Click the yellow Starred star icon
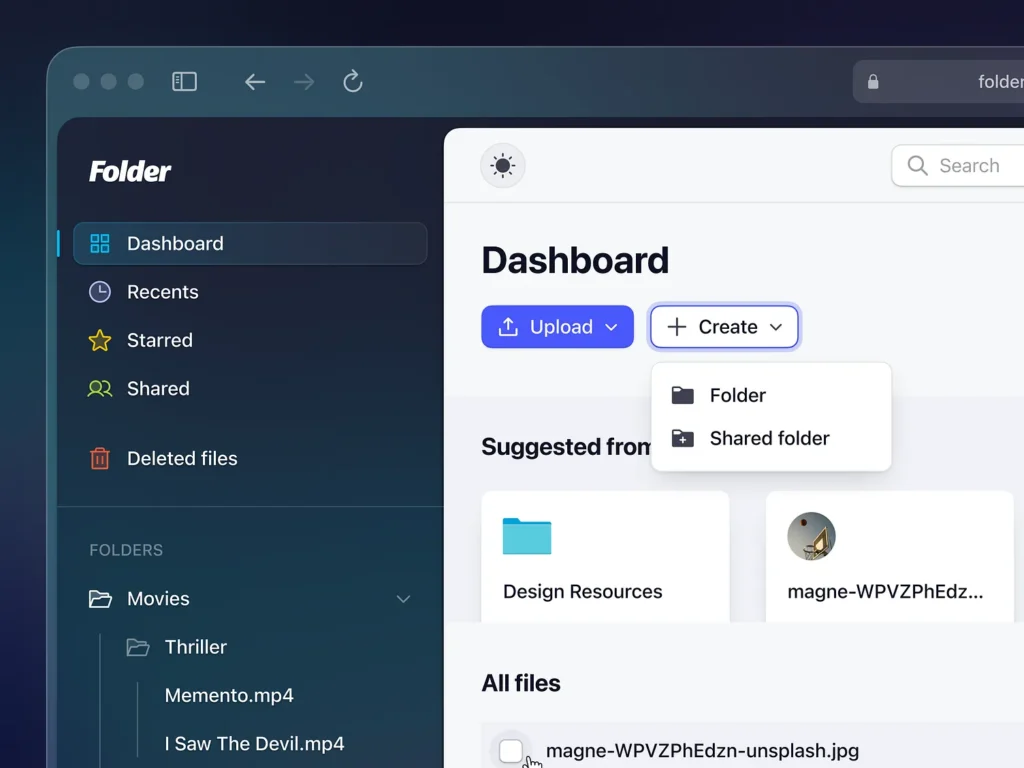The height and width of the screenshot is (768, 1024). tap(100, 340)
